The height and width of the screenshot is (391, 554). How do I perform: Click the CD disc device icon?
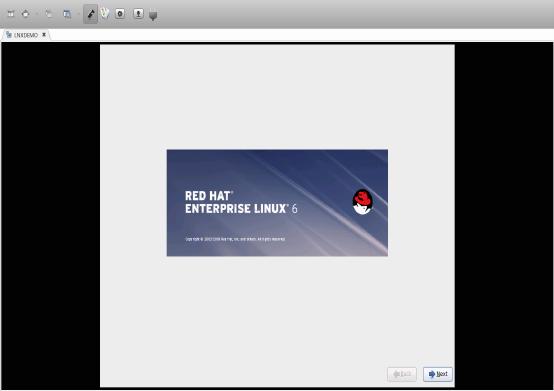(120, 14)
